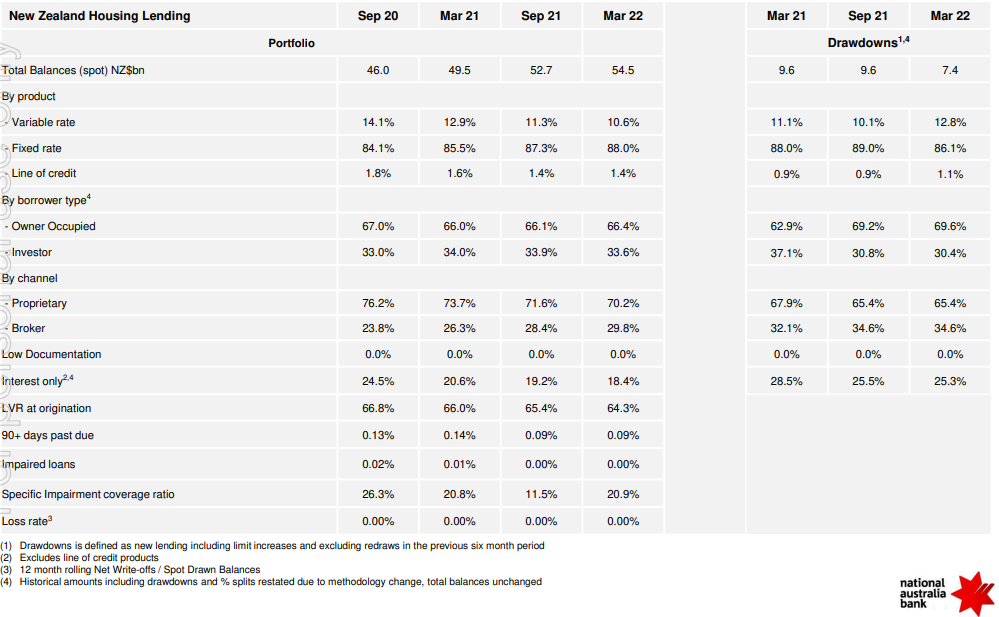Click the Portfolio section header
Image resolution: width=999 pixels, height=617 pixels.
coord(291,43)
